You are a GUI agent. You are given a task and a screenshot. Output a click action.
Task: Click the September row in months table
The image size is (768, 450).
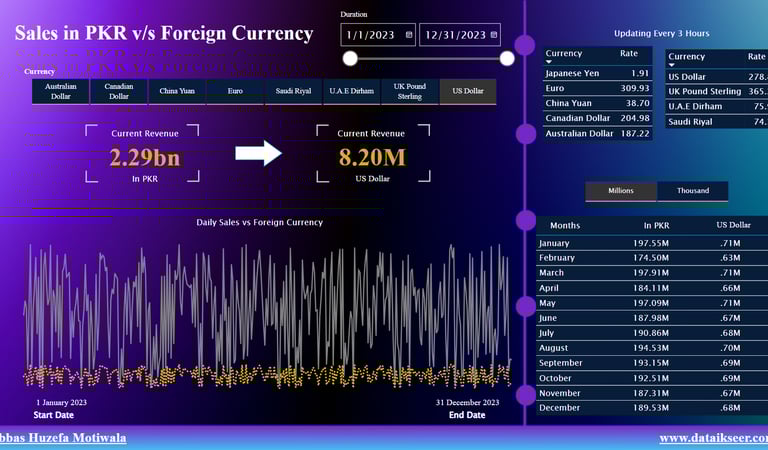pos(652,363)
